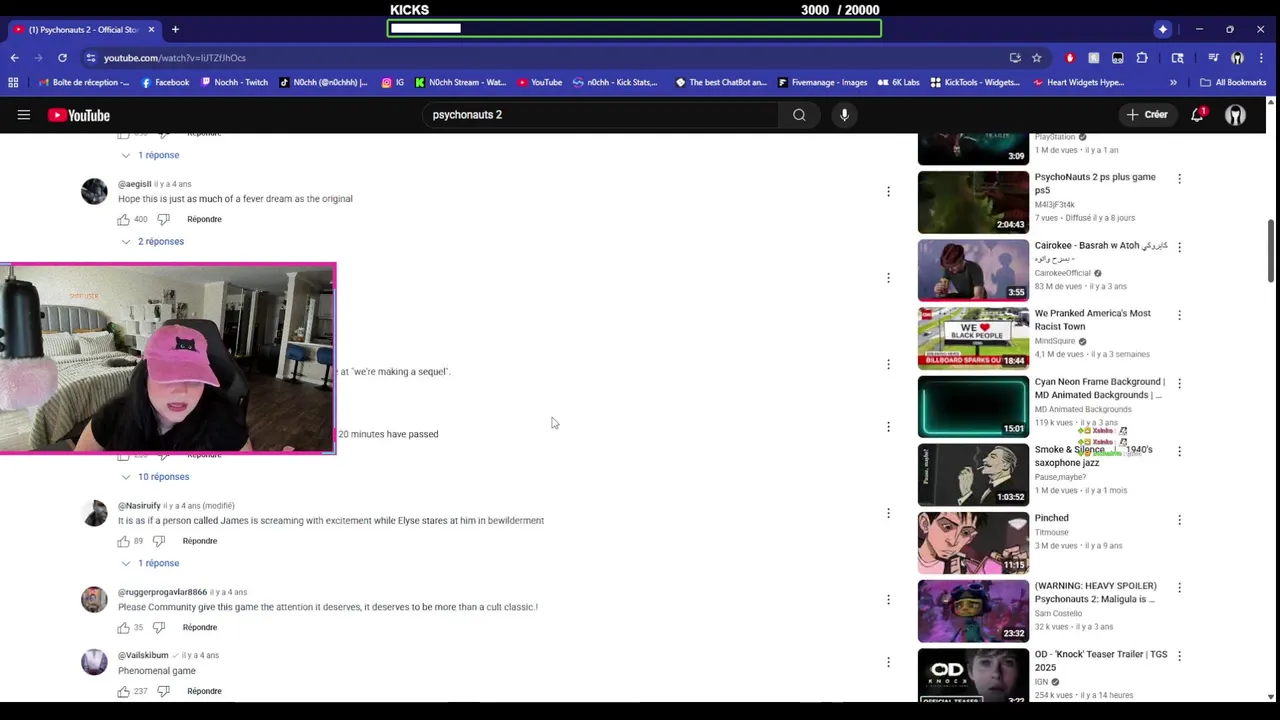Open more options for Pinched video
Viewport: 1280px width, 720px height.
(1179, 520)
